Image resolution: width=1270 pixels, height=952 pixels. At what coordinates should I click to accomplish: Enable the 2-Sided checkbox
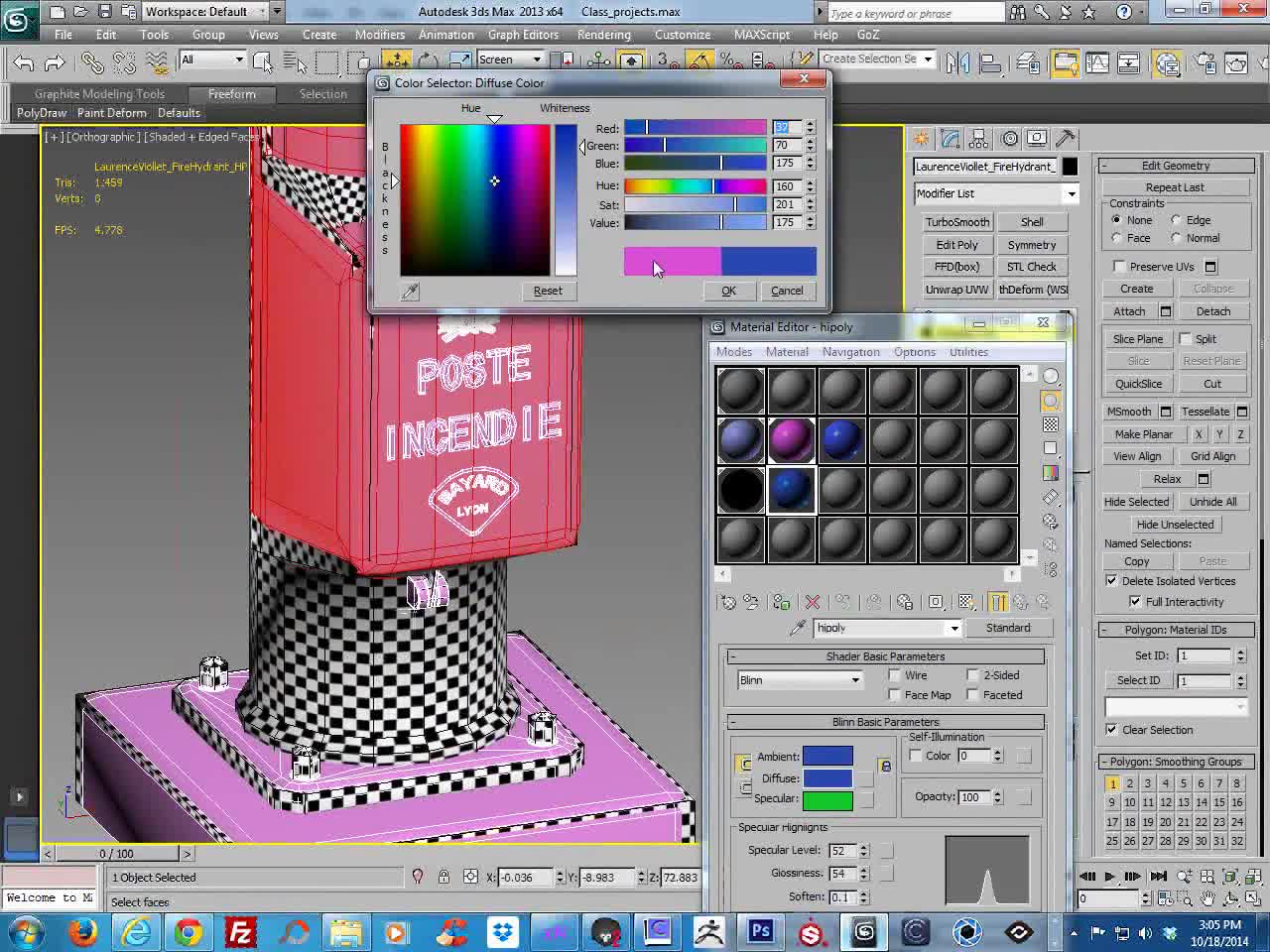point(973,675)
